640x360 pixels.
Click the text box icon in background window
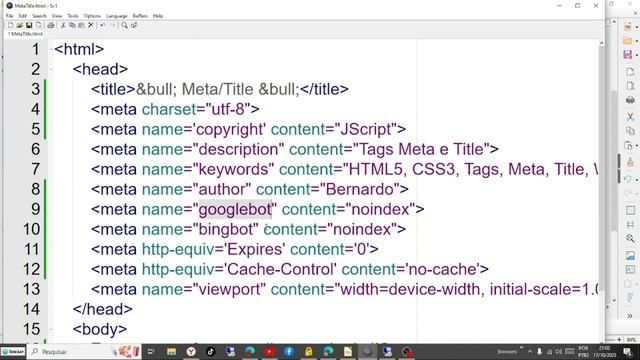[x=630, y=269]
